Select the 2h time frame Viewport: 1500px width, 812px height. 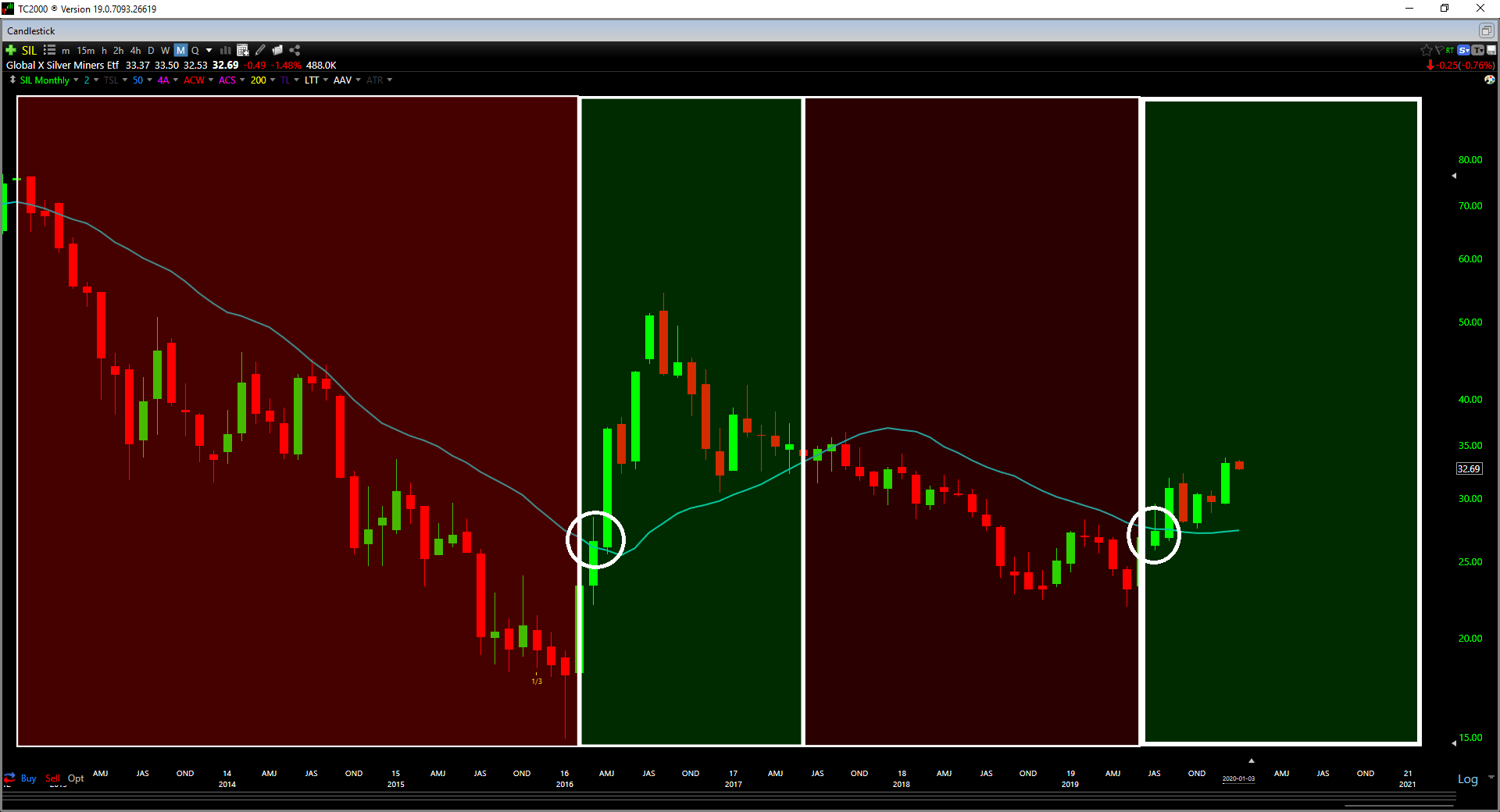pyautogui.click(x=118, y=50)
